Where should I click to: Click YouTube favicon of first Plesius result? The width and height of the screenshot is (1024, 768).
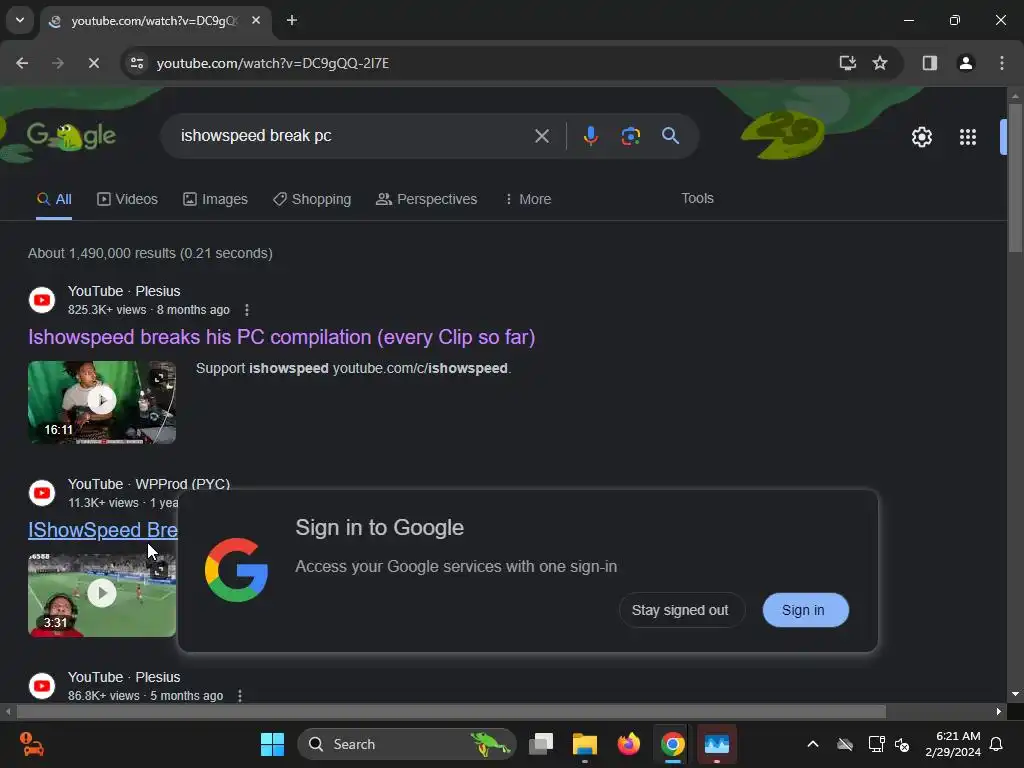(42, 300)
